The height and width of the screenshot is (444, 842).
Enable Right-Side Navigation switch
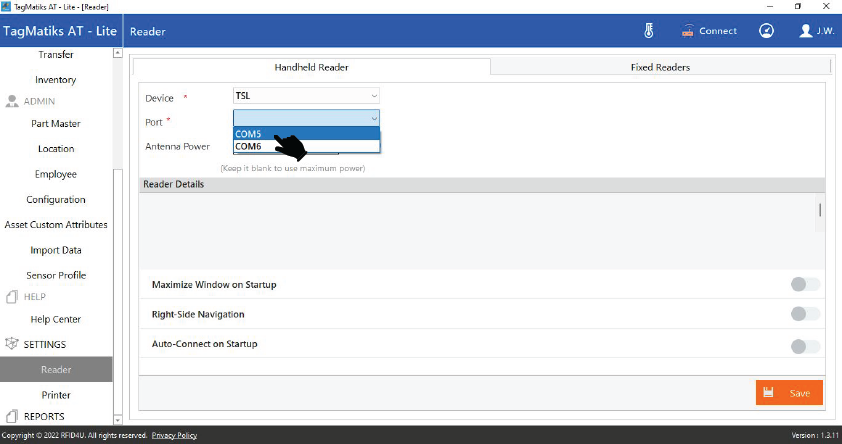804,314
